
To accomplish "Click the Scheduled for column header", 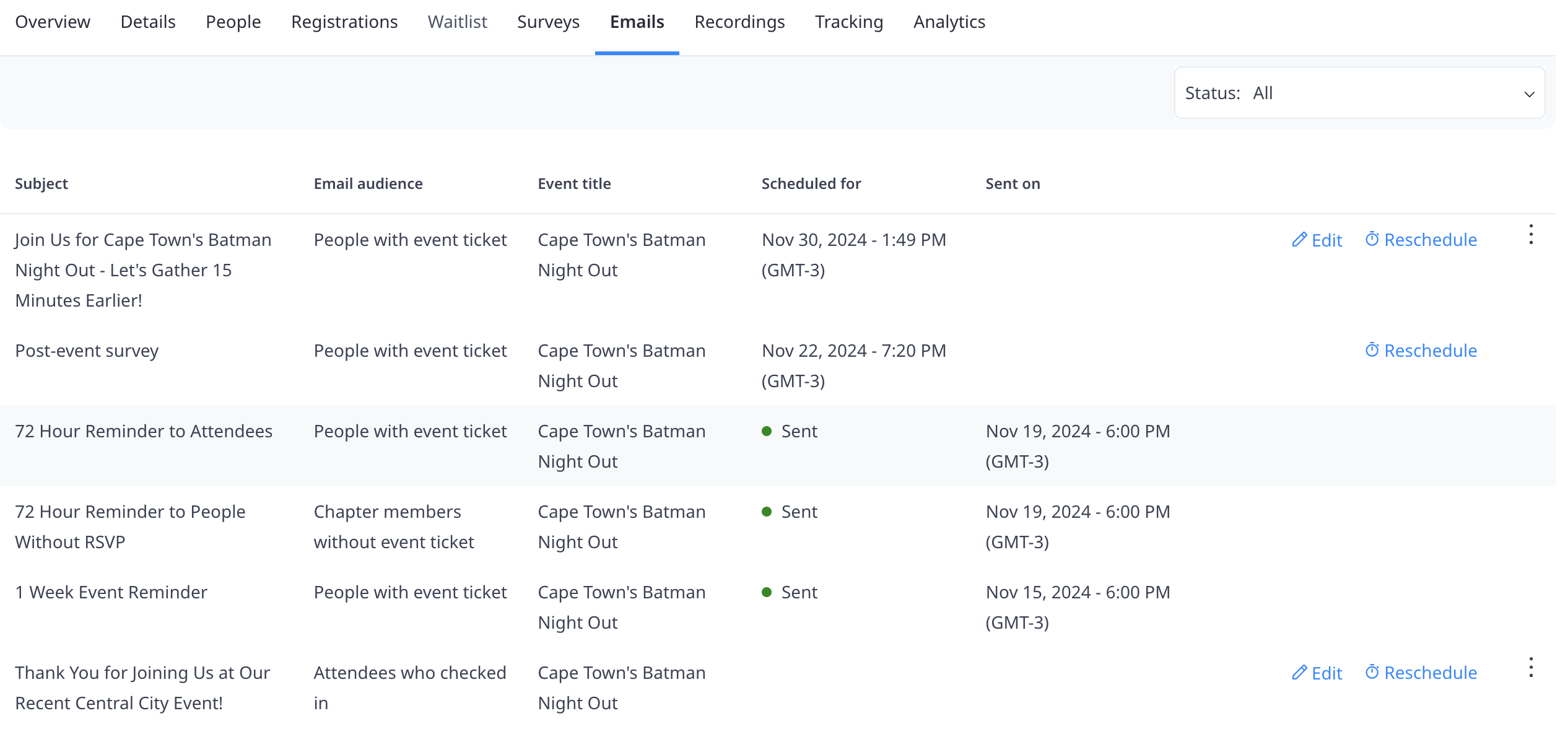I will click(811, 184).
